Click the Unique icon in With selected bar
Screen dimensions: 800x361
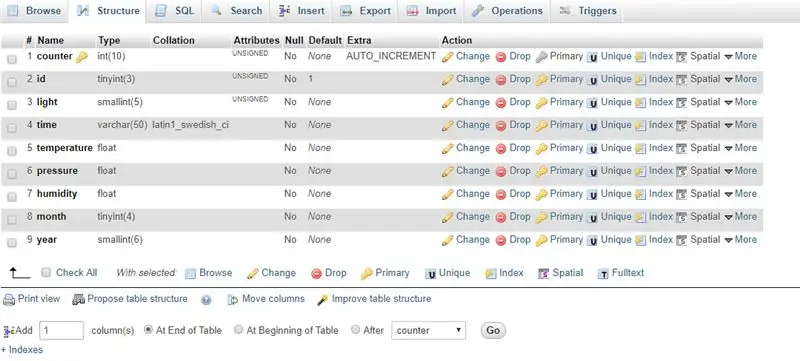click(431, 274)
